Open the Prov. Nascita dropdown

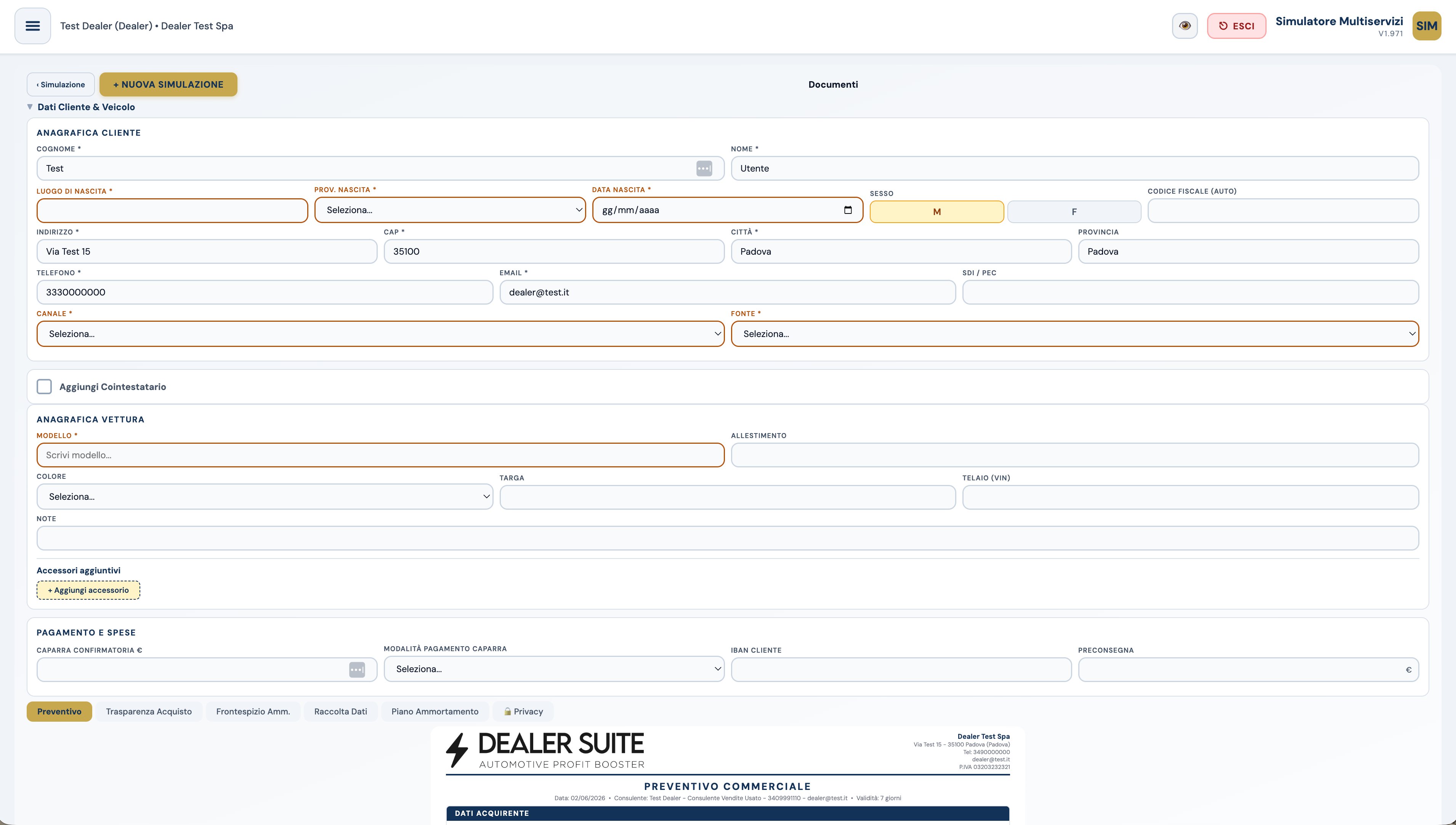(x=450, y=210)
